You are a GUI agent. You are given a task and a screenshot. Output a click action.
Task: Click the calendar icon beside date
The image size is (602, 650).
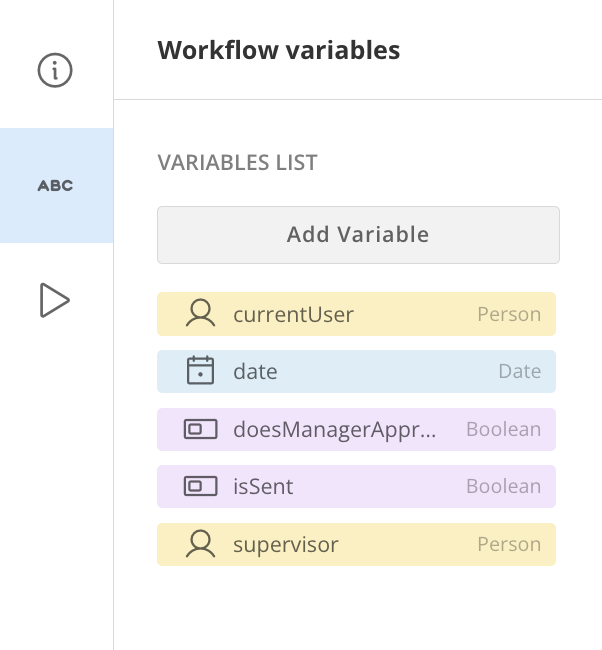[201, 372]
